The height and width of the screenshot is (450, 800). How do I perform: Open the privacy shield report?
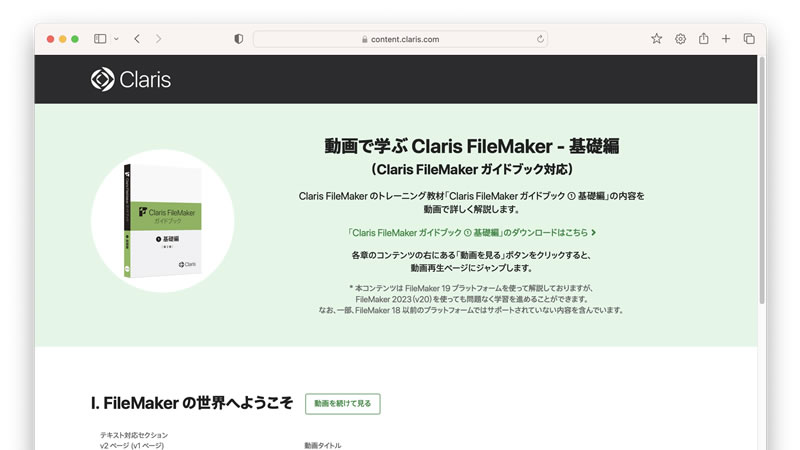(x=238, y=39)
